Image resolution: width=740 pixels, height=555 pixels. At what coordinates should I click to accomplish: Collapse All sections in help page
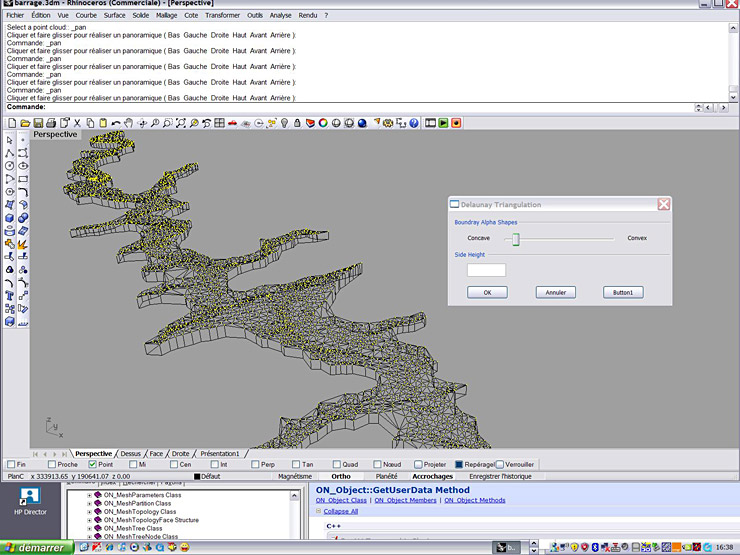(339, 511)
